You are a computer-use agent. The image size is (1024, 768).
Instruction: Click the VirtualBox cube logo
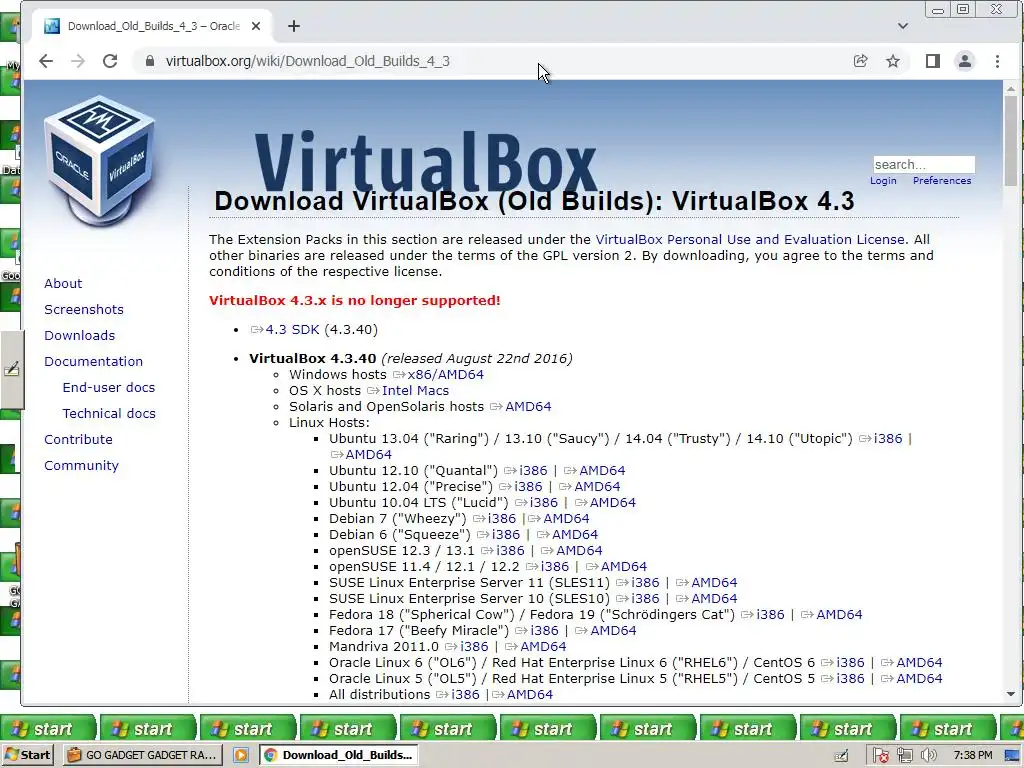click(100, 160)
